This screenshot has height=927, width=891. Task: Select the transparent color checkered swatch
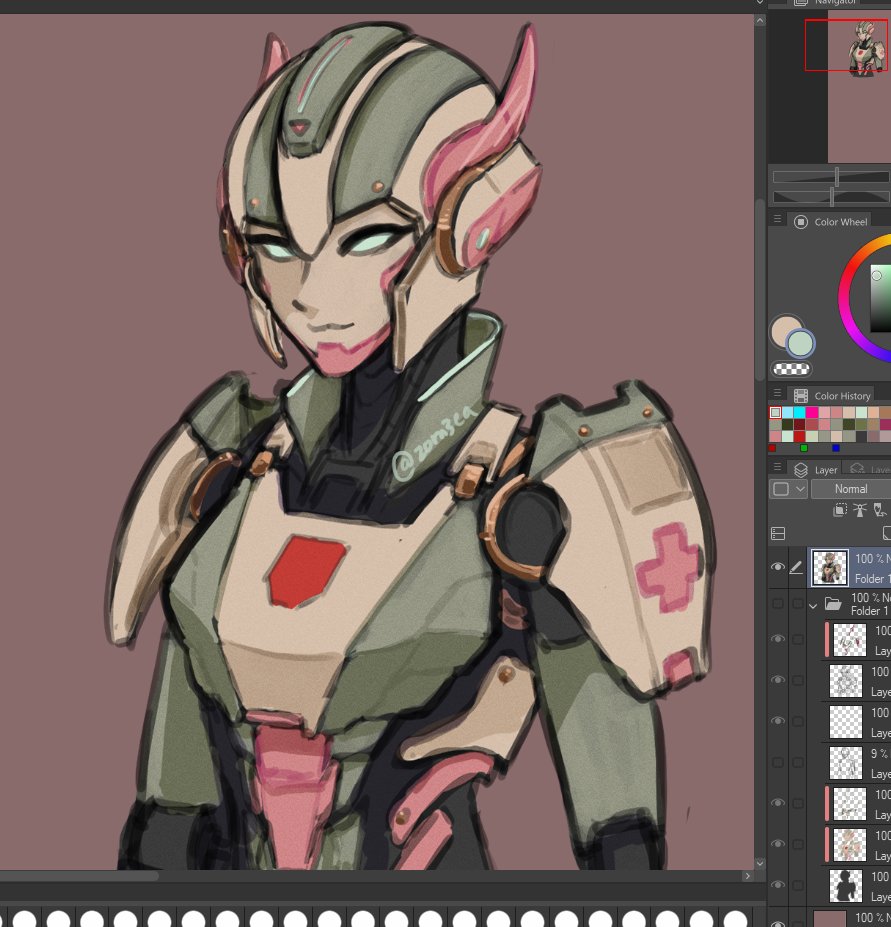point(792,369)
